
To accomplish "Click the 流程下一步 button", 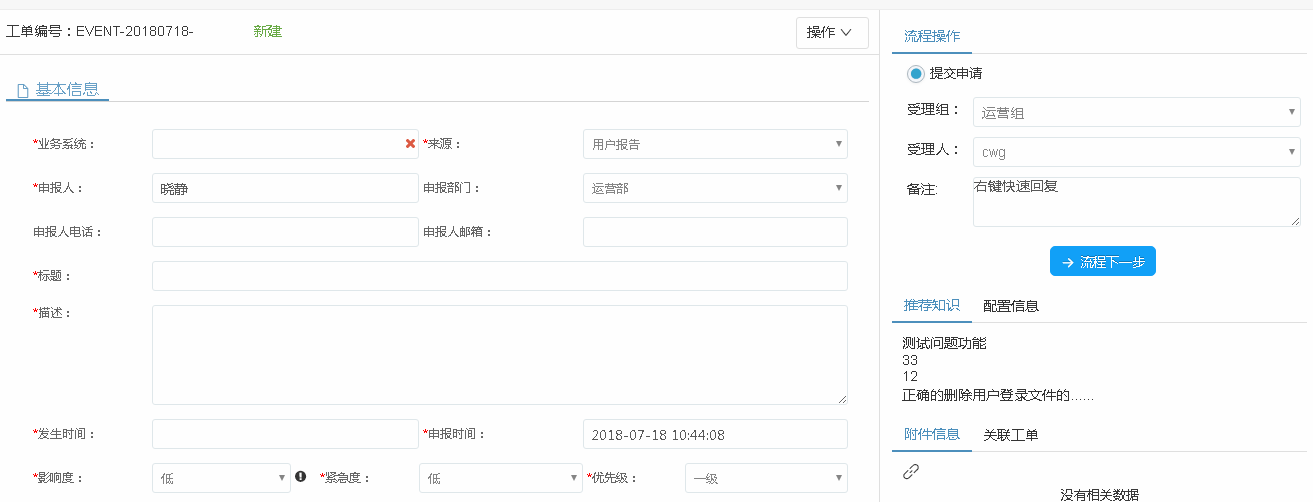I will pos(1102,261).
